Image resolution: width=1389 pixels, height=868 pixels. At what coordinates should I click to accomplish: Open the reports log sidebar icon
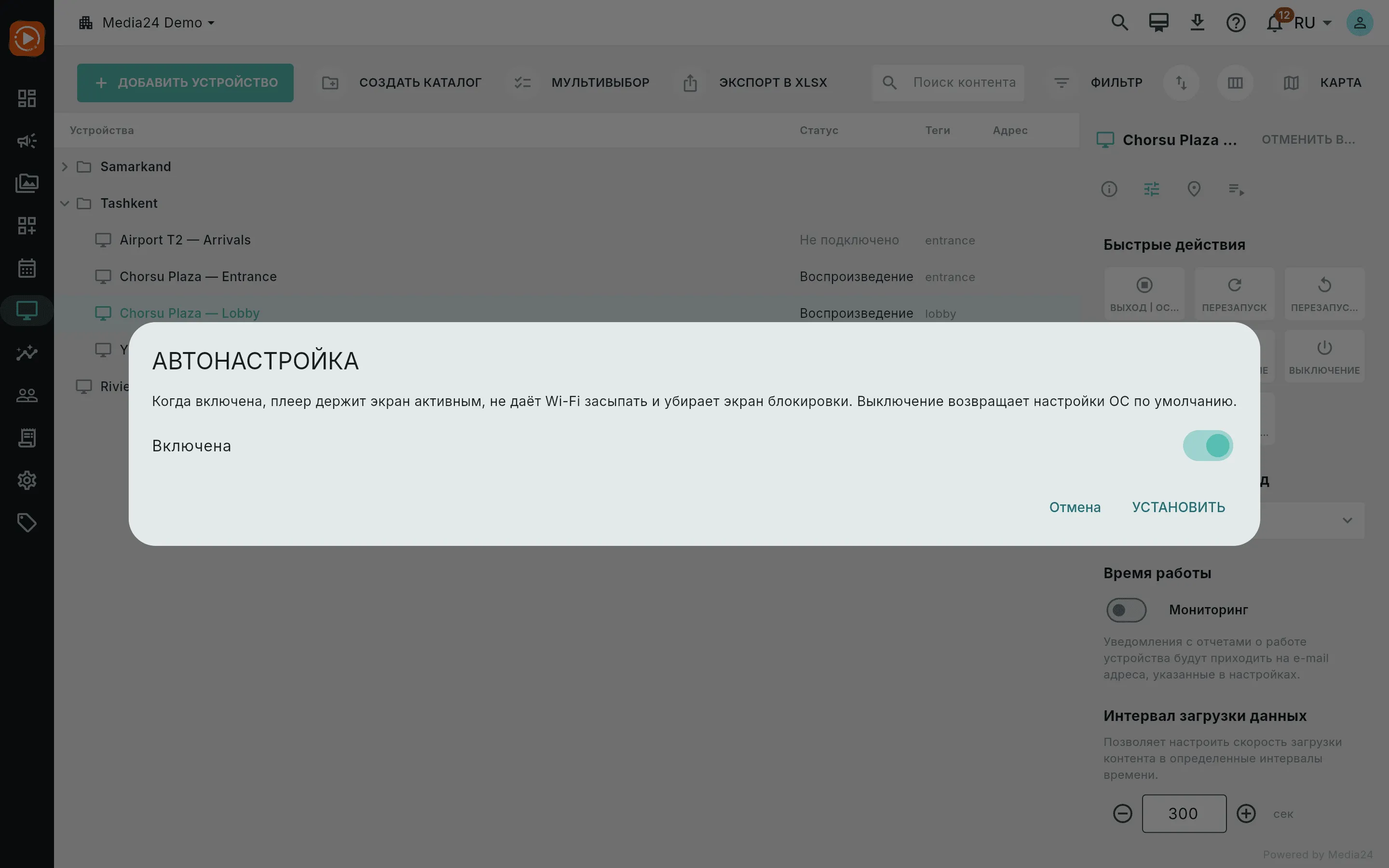(27, 438)
